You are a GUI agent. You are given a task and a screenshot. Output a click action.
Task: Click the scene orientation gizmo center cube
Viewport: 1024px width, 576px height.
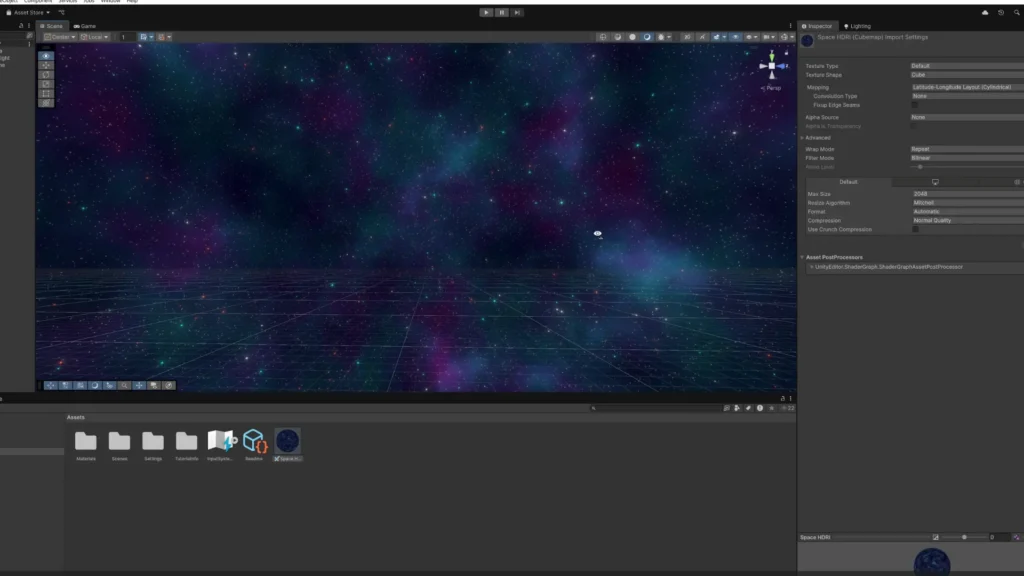pyautogui.click(x=772, y=66)
